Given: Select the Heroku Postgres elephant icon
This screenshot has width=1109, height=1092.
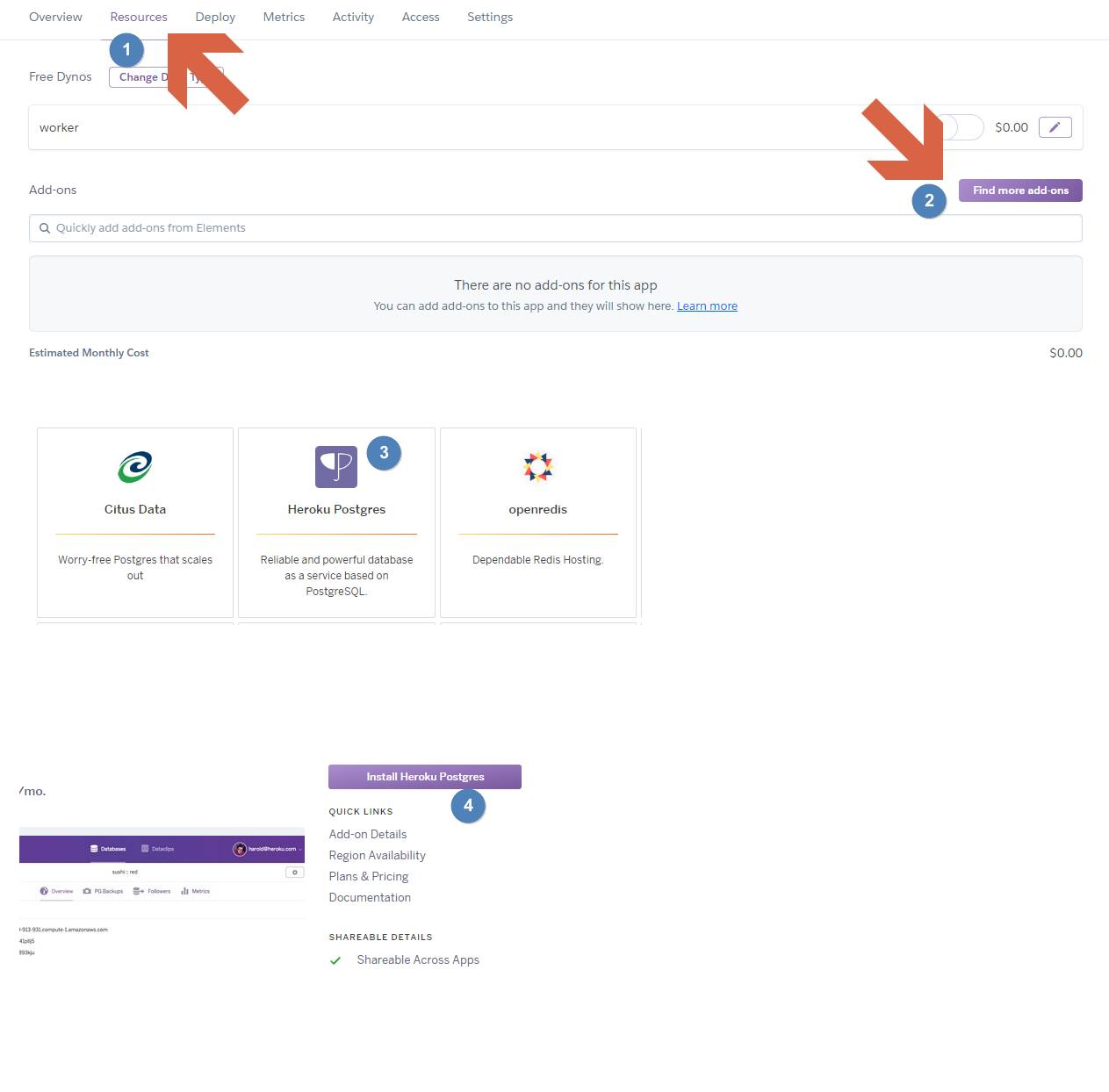Looking at the screenshot, I should (x=335, y=467).
